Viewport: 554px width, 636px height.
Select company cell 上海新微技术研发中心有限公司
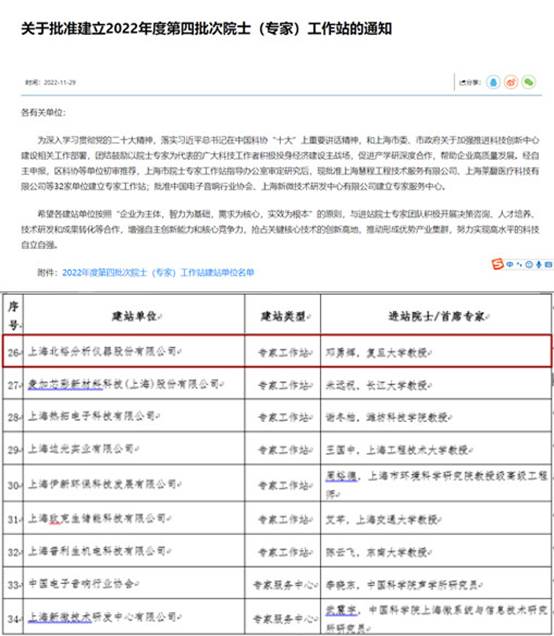pos(134,617)
